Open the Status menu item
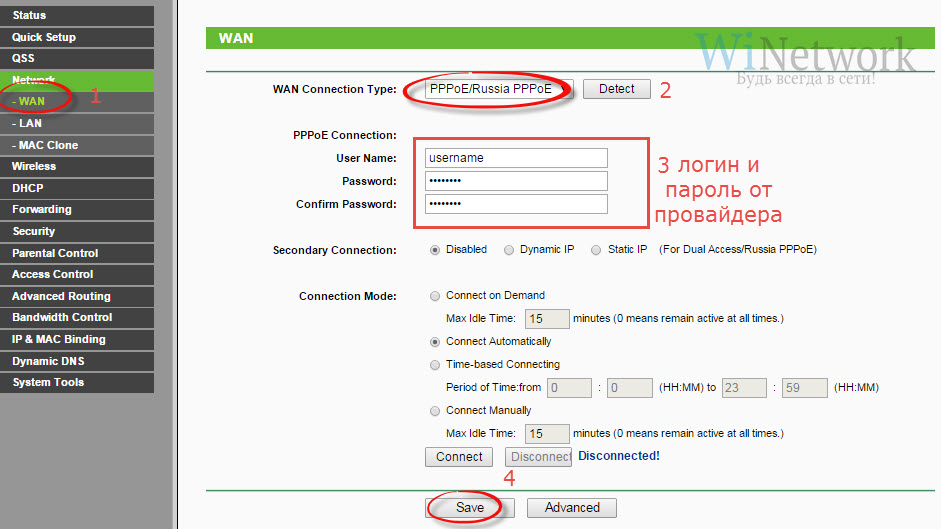The image size is (941, 529). coord(77,16)
